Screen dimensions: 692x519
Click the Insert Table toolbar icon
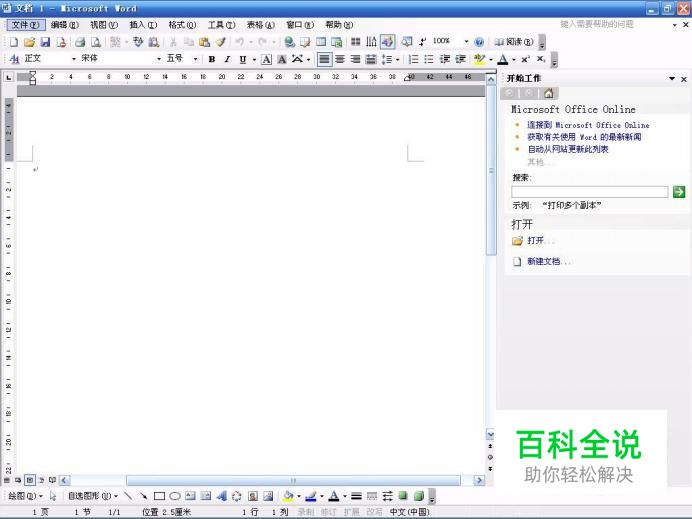pyautogui.click(x=321, y=42)
